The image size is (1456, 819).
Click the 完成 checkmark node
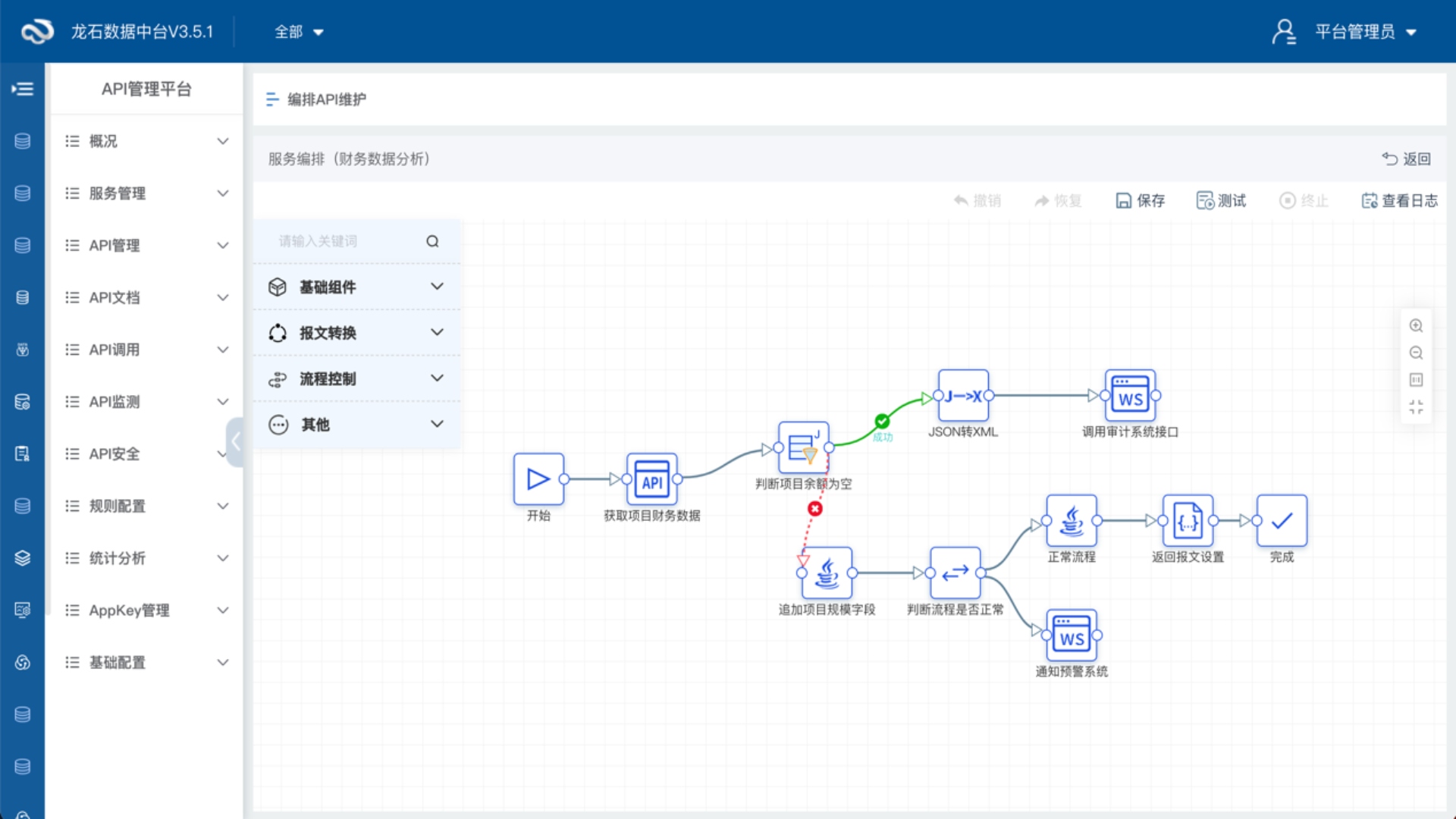1282,521
